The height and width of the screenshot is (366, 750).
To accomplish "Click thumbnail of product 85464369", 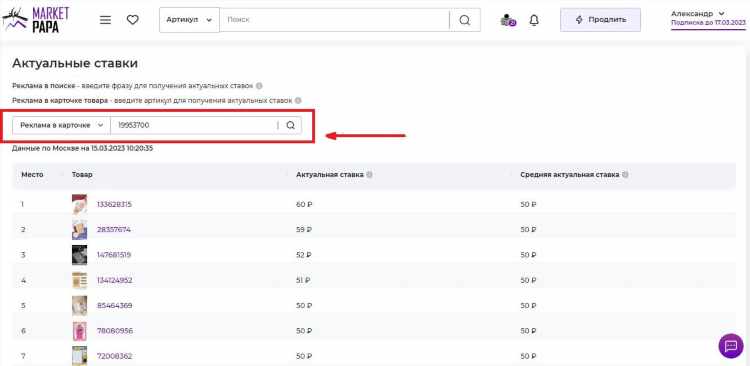I will (x=79, y=305).
